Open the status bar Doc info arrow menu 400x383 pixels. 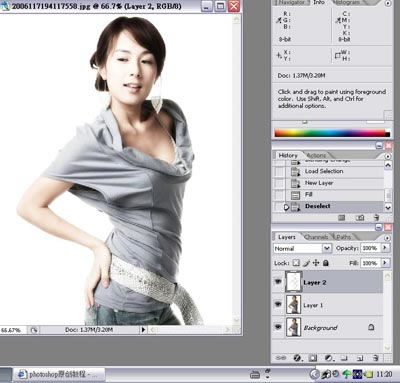[143, 330]
